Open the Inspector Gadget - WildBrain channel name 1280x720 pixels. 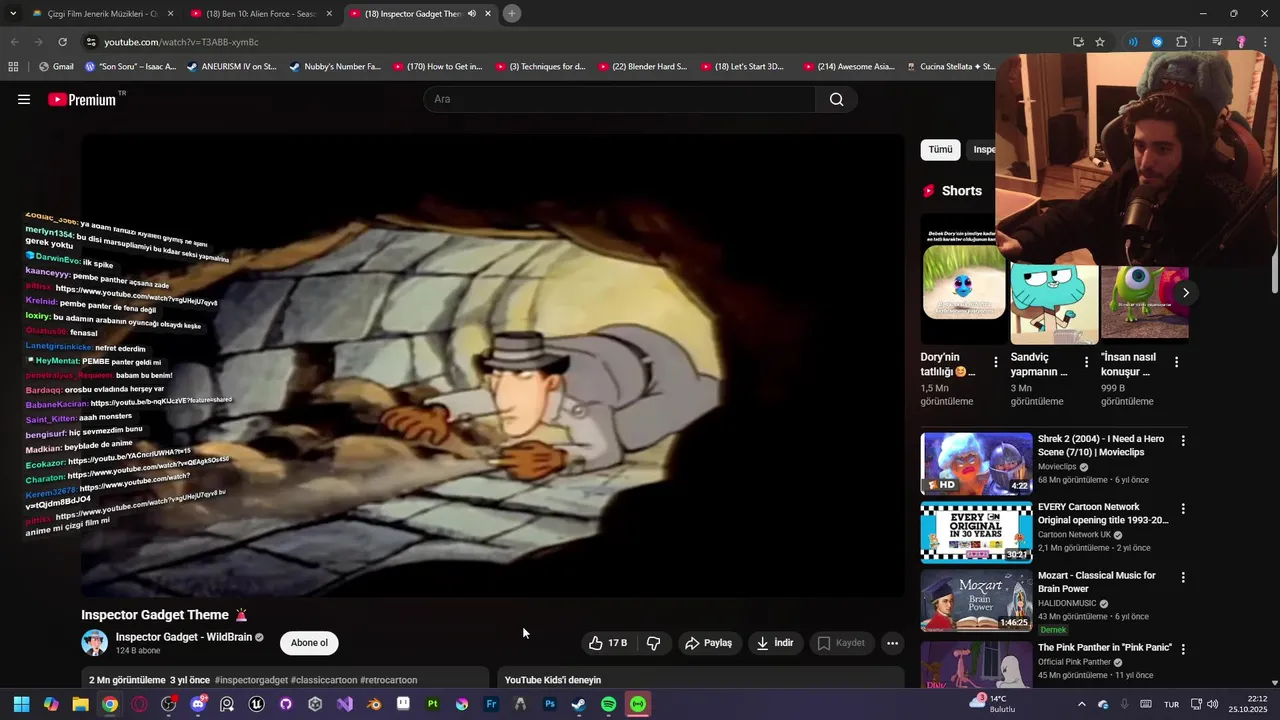pyautogui.click(x=184, y=637)
